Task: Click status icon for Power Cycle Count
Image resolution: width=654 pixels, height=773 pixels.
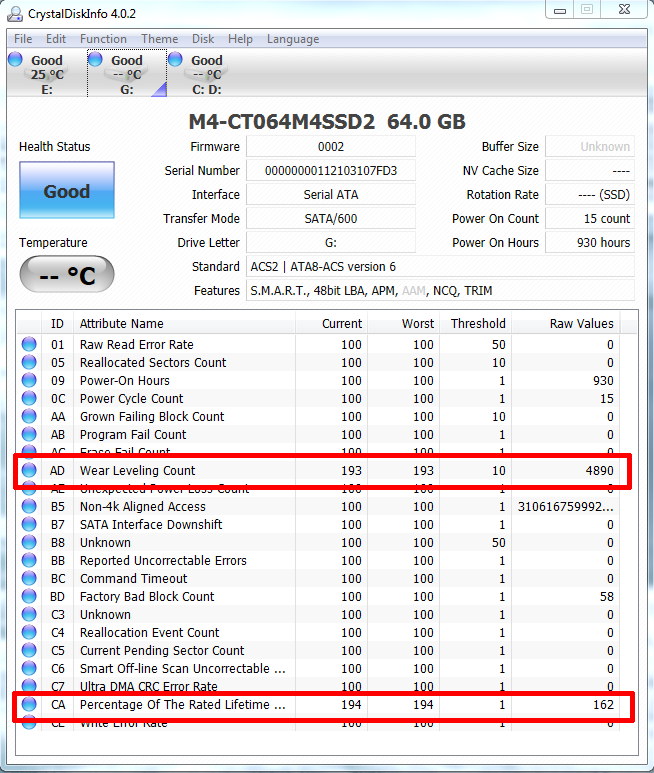Action: click(29, 398)
